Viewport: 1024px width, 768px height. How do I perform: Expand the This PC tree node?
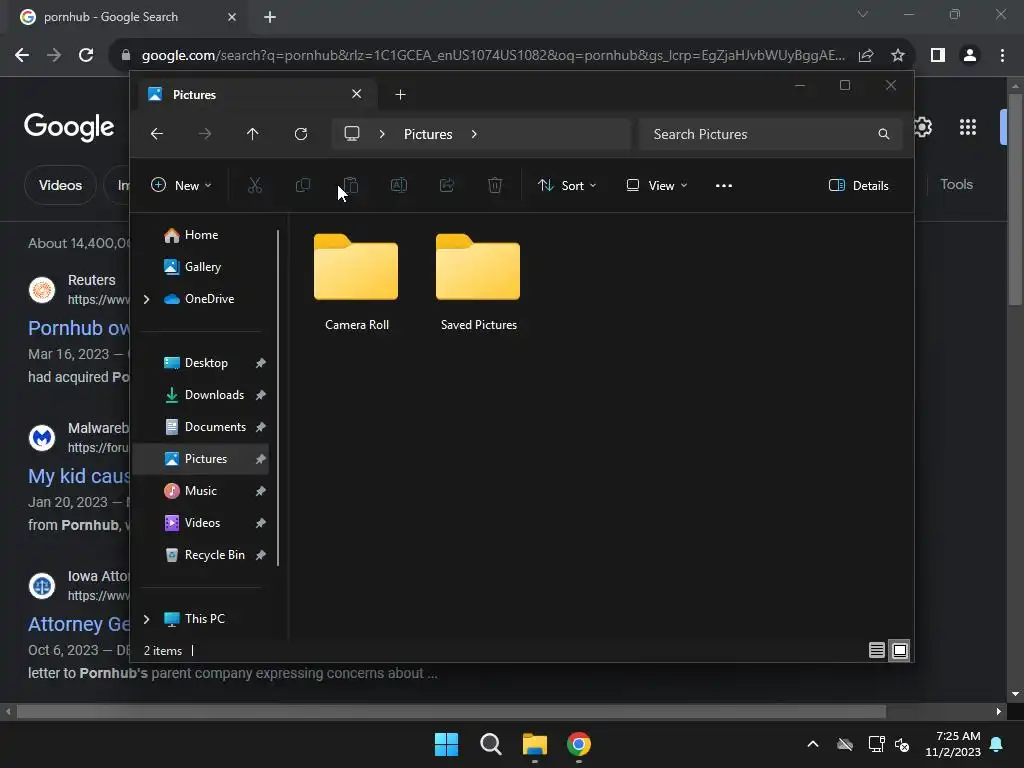146,618
